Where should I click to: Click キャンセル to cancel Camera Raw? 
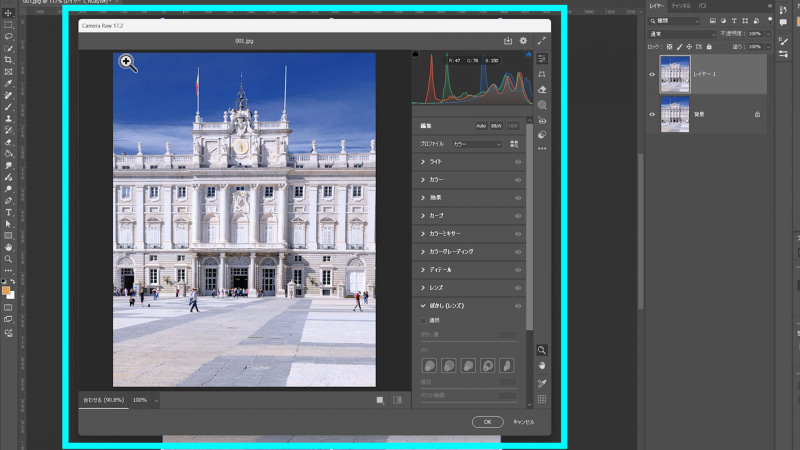(523, 422)
